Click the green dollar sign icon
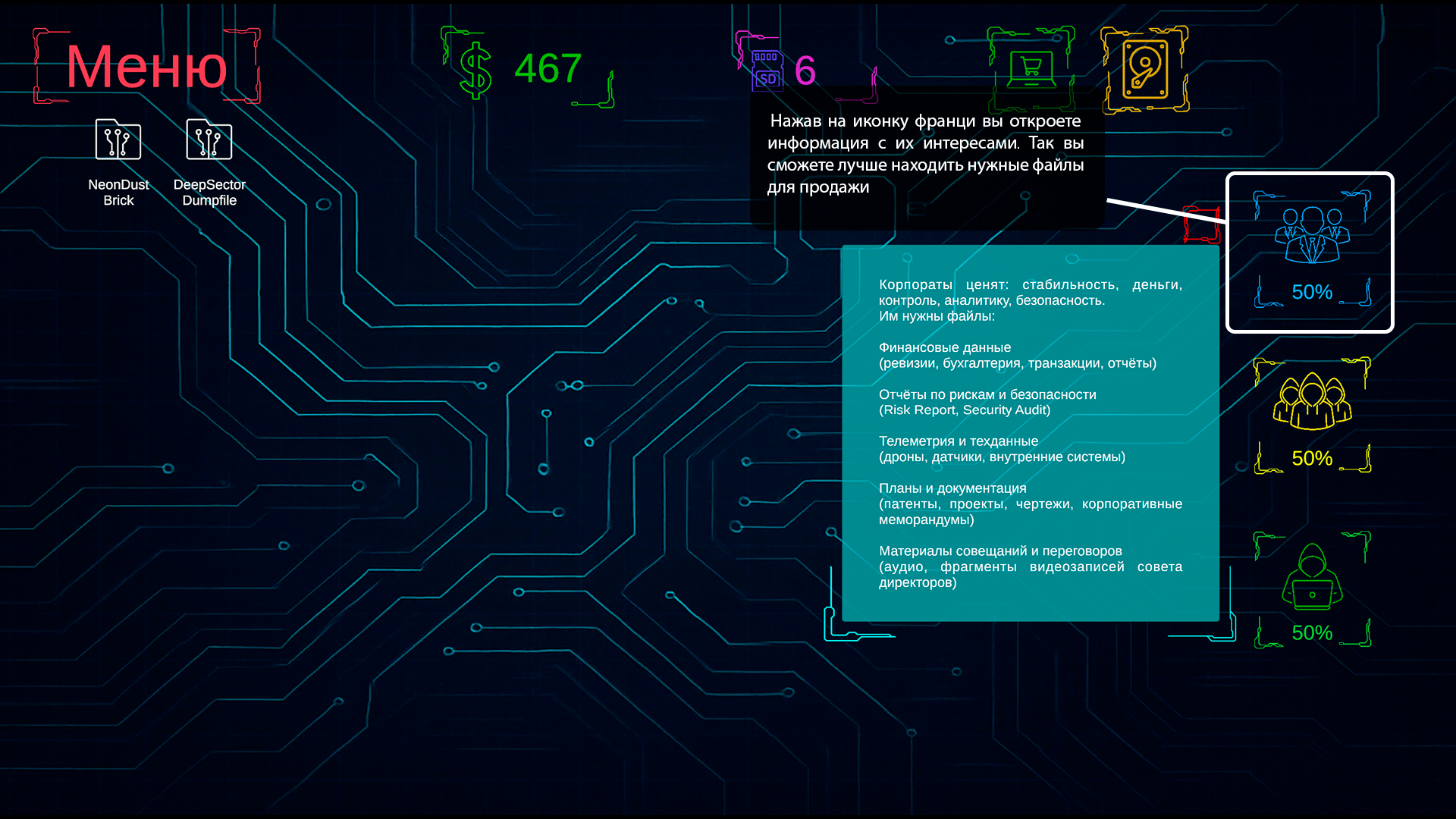The width and height of the screenshot is (1456, 819). [x=475, y=70]
